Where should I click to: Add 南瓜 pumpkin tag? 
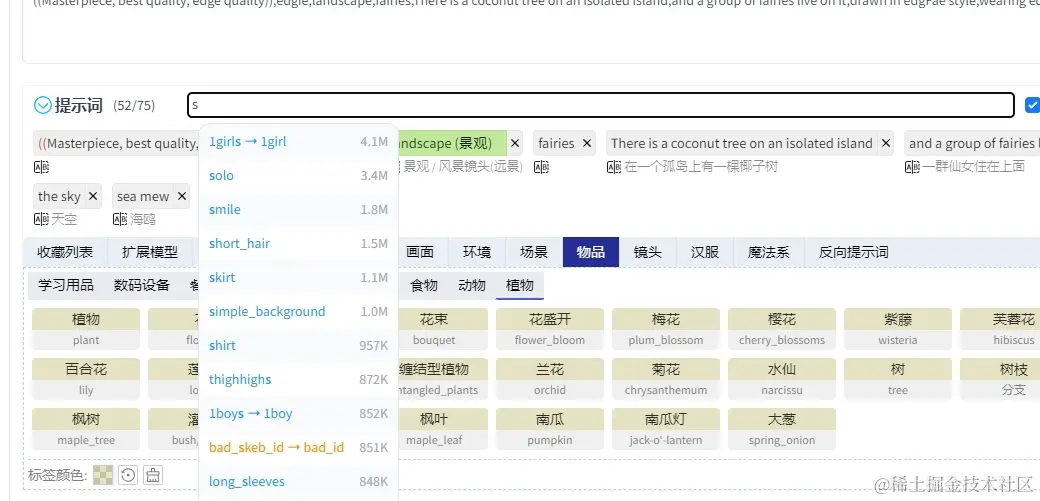pyautogui.click(x=550, y=429)
